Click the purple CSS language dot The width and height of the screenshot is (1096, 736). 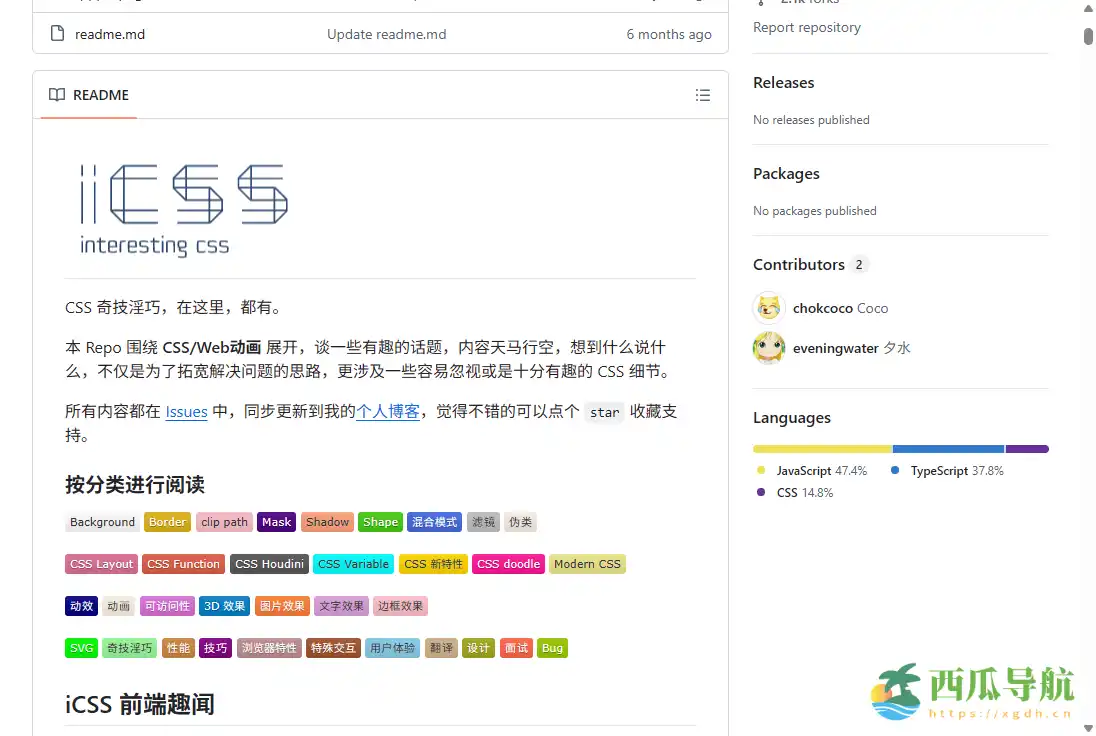point(761,492)
